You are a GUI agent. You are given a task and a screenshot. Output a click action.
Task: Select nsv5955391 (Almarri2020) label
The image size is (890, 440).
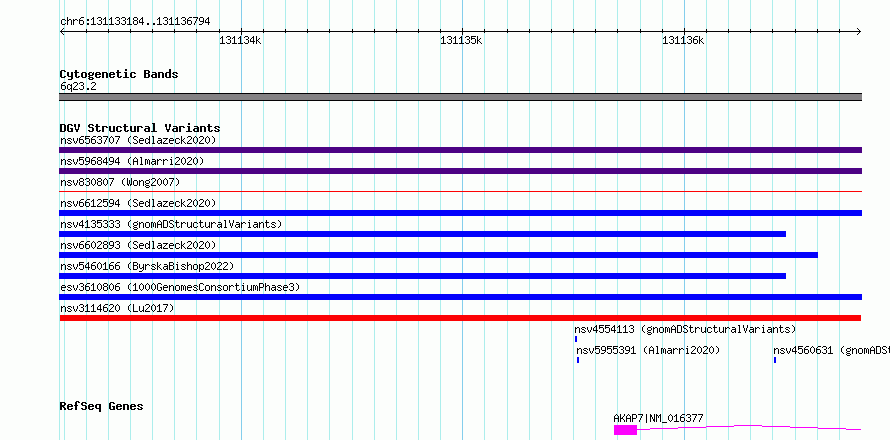[648, 350]
